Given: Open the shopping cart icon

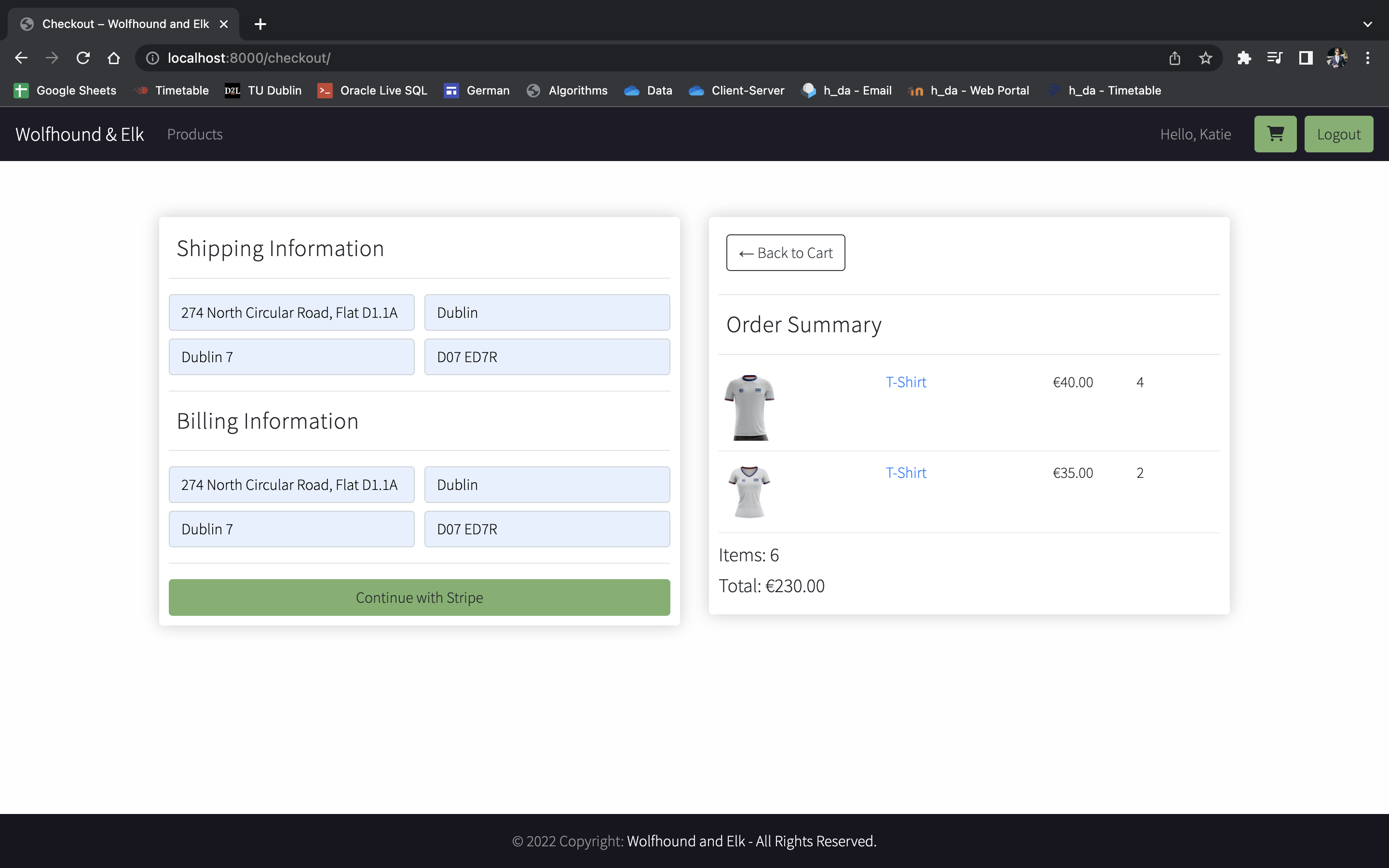Looking at the screenshot, I should (1275, 134).
